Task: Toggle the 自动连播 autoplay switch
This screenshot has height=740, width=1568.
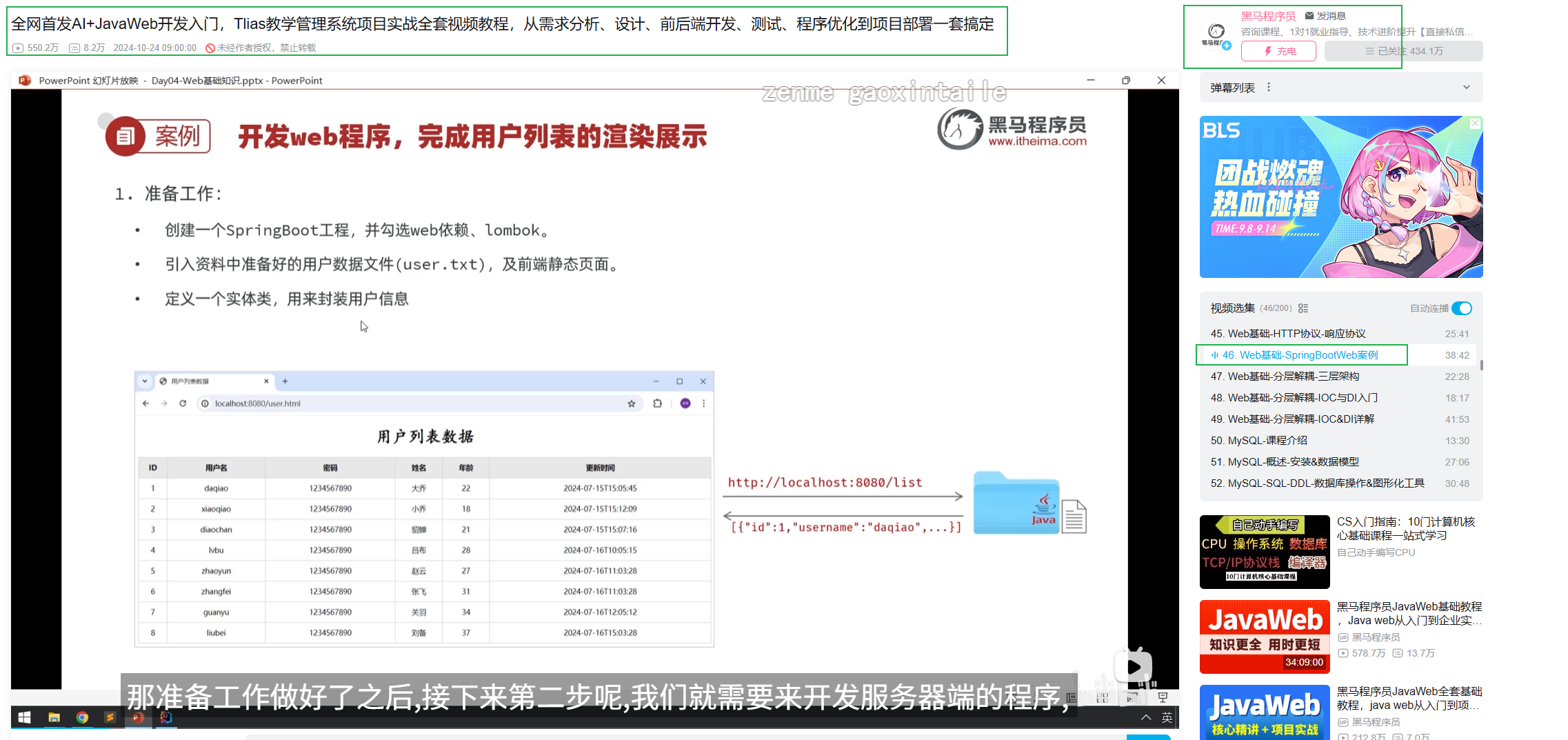Action: click(x=1462, y=308)
